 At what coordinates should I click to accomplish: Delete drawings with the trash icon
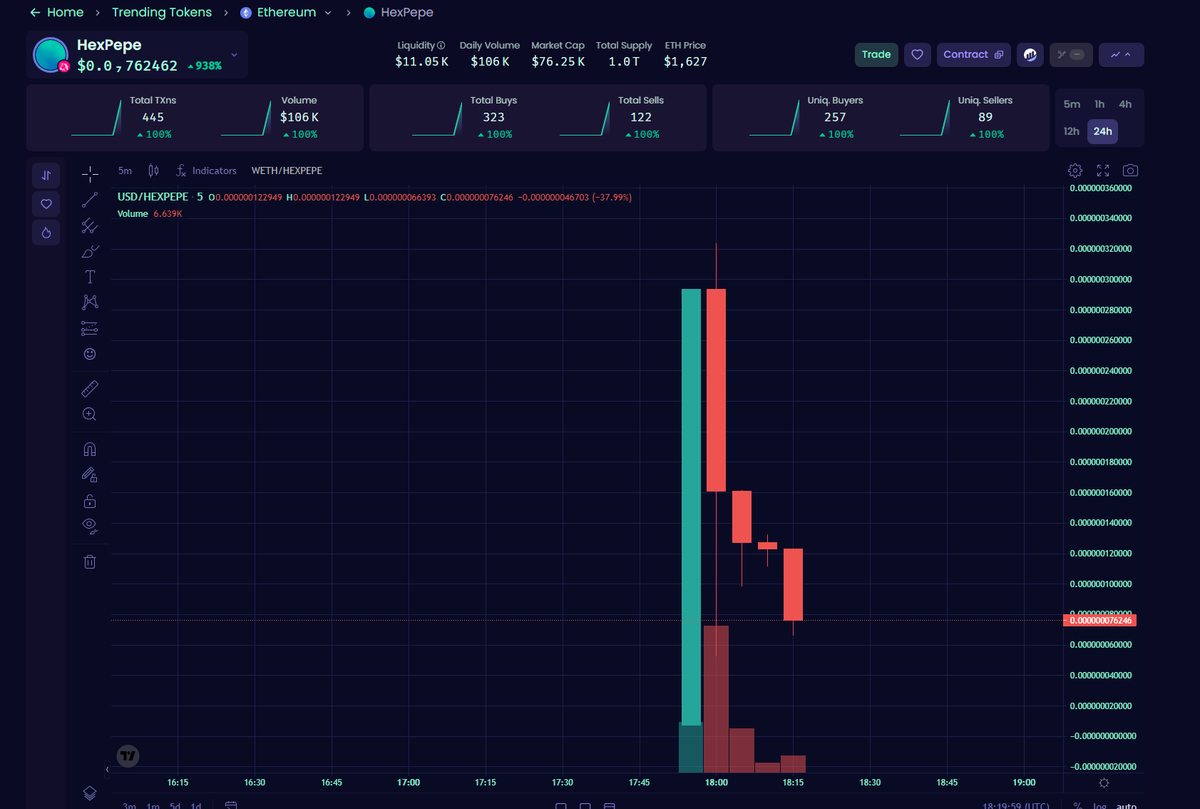[90, 562]
